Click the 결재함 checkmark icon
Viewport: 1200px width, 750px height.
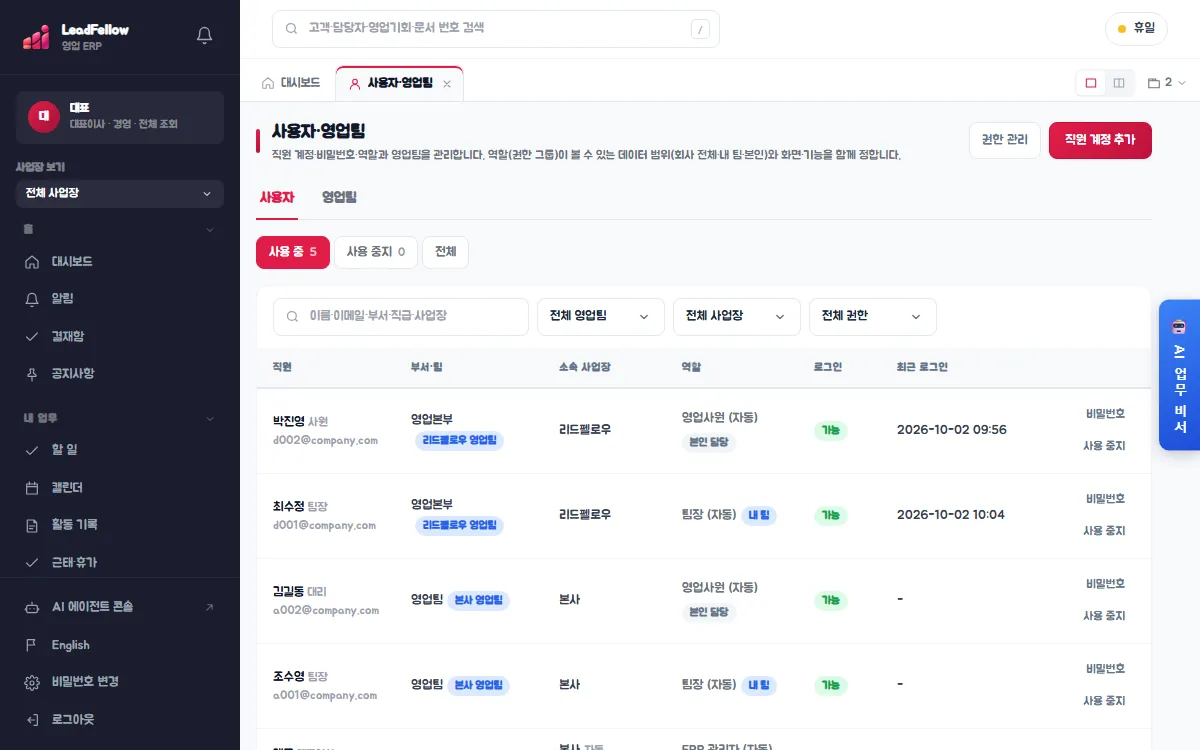click(x=32, y=336)
